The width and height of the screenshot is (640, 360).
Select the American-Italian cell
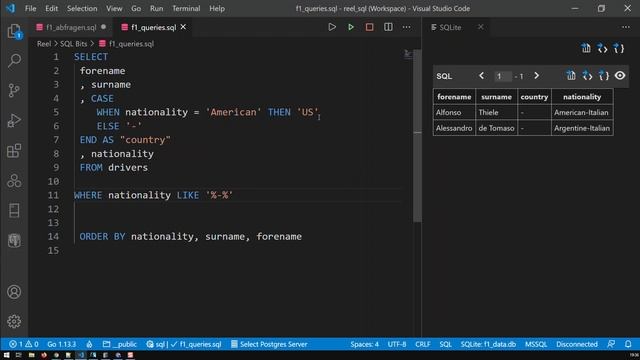pyautogui.click(x=582, y=112)
